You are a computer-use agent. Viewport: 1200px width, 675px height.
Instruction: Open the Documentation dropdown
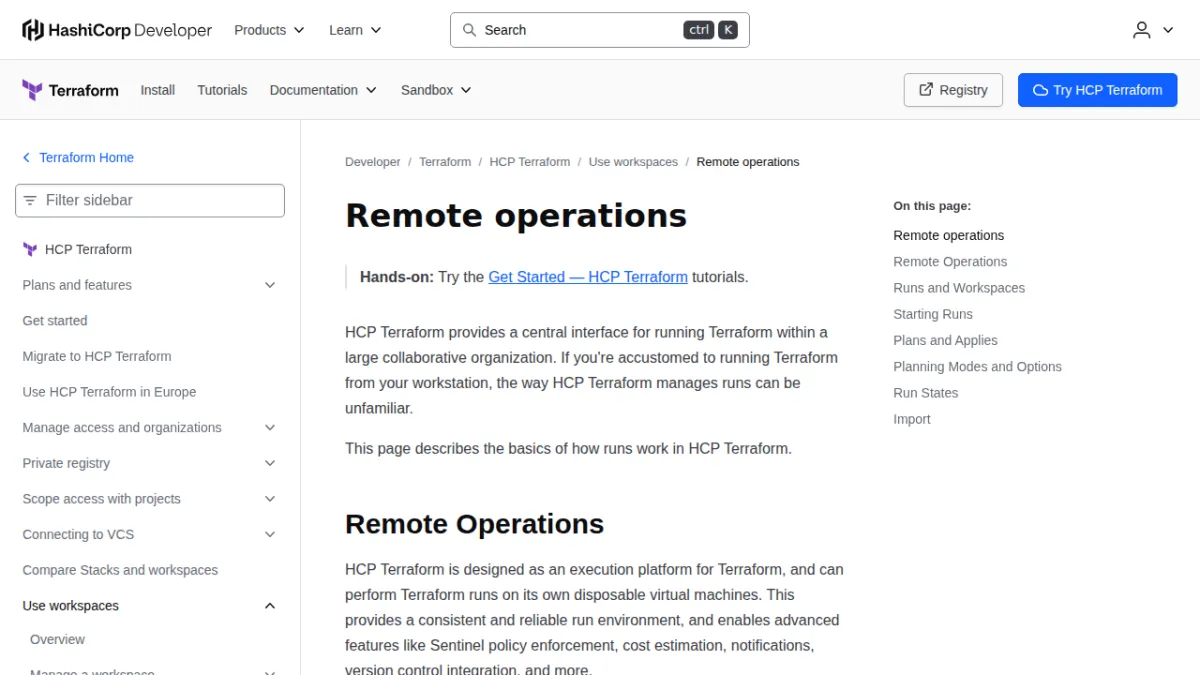pyautogui.click(x=323, y=90)
